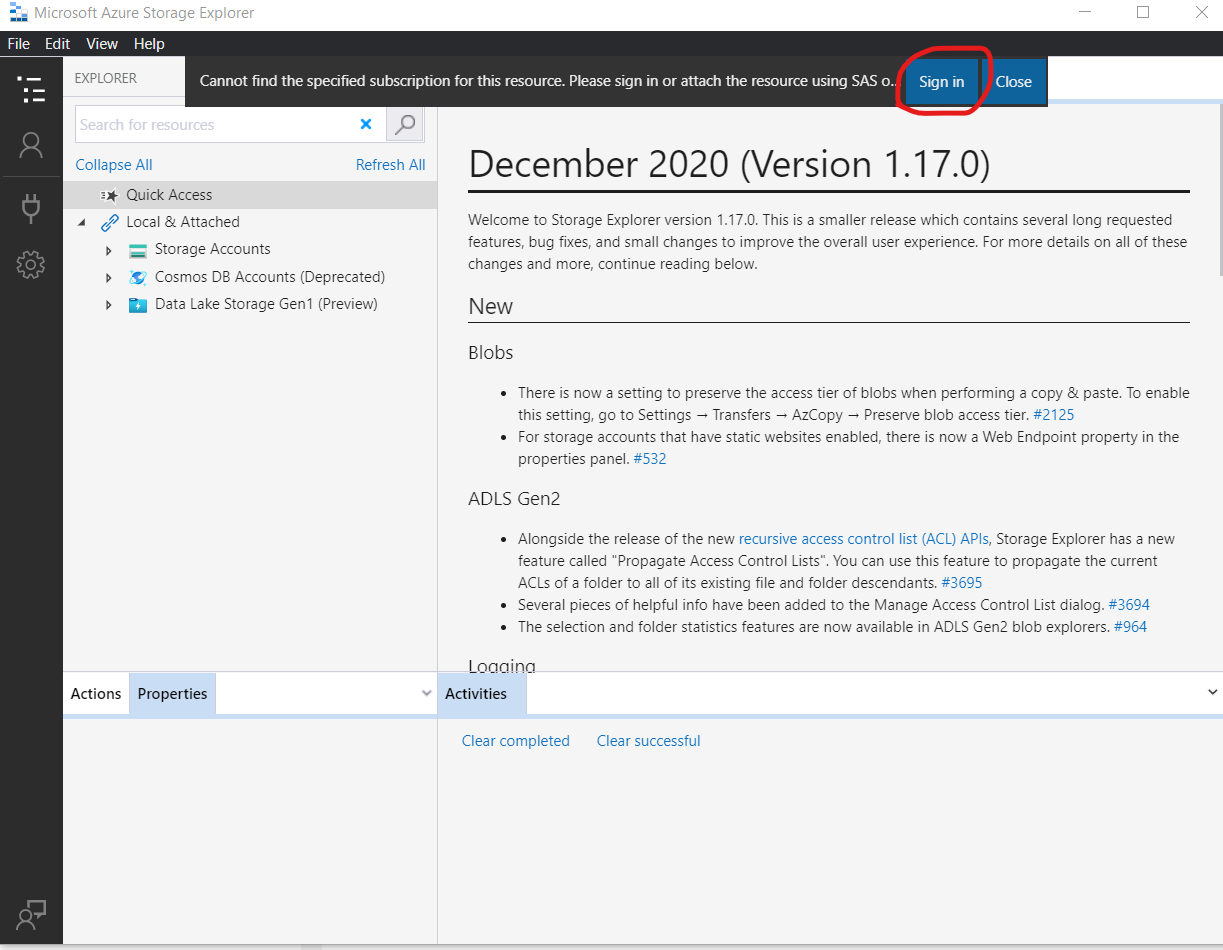Open the Actions/Properties panel dropdown chevron
The height and width of the screenshot is (950, 1223).
coord(427,693)
